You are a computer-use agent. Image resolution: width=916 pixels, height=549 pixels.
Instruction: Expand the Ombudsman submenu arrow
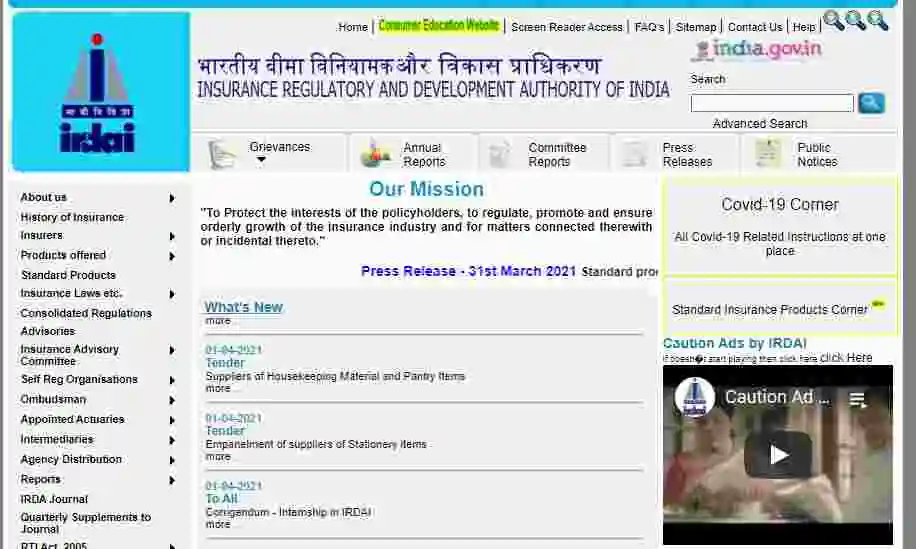coord(172,401)
